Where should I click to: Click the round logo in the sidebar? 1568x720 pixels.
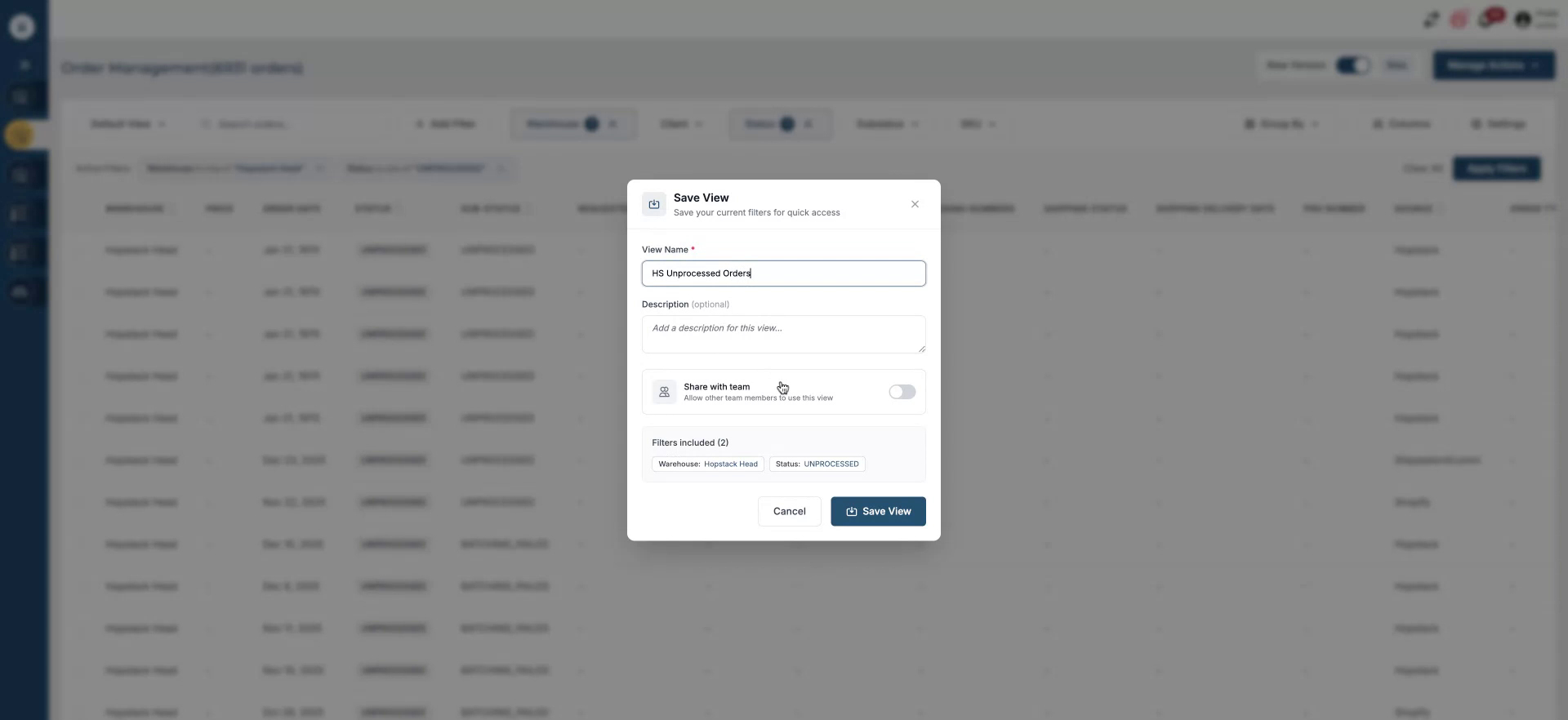coord(22,27)
